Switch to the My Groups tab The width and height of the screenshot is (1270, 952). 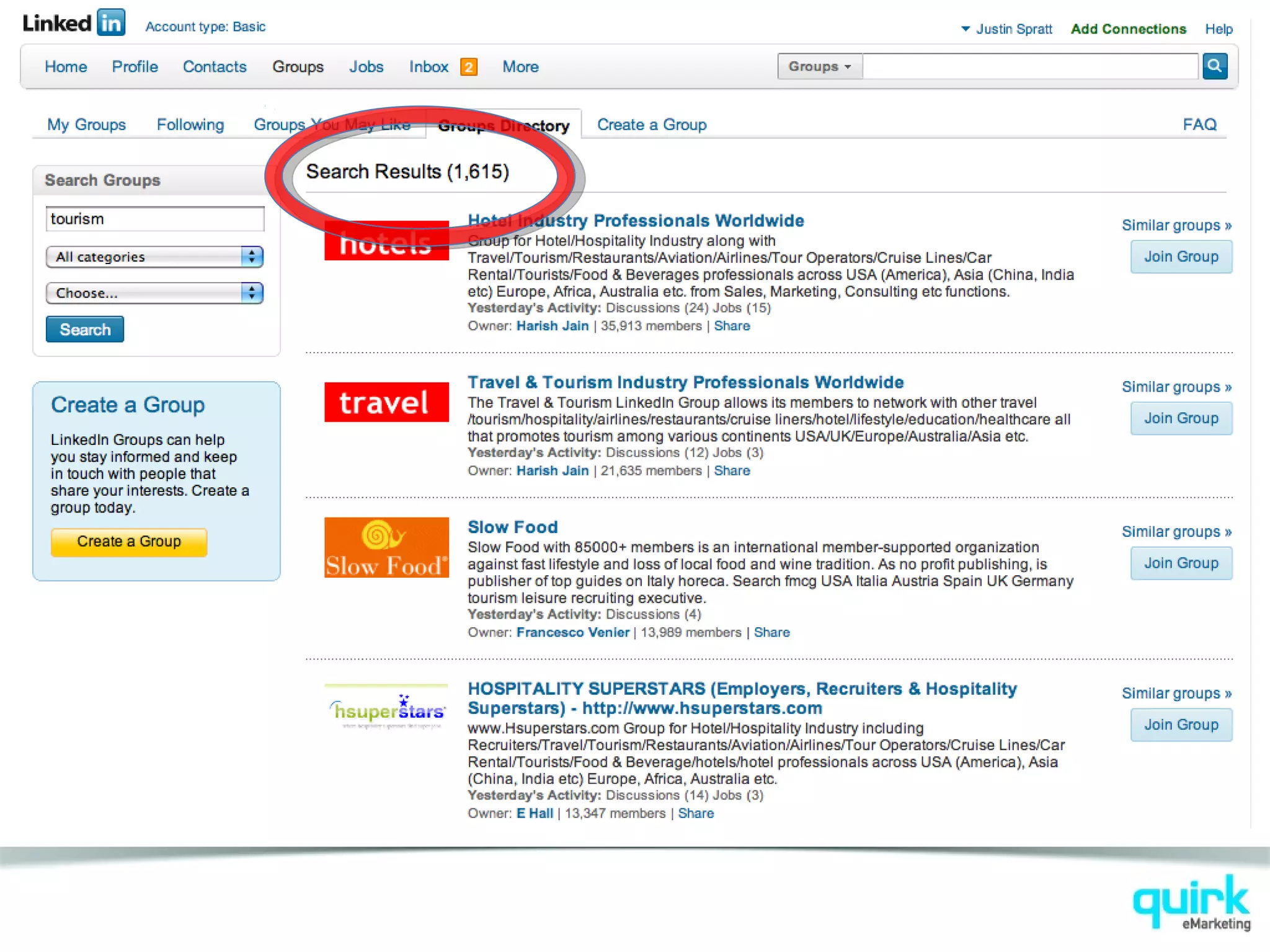click(x=86, y=125)
